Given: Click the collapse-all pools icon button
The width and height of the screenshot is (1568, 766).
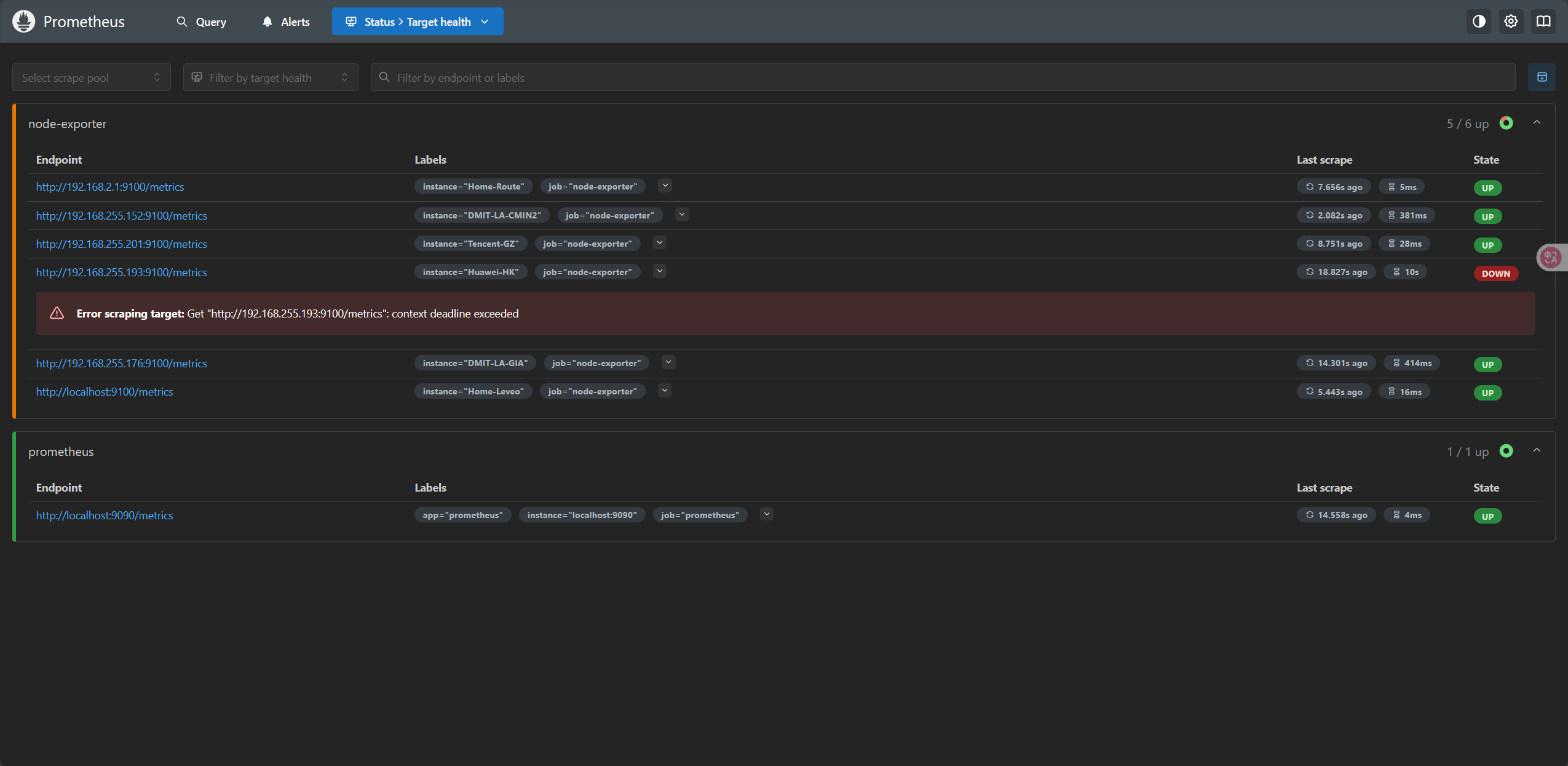Looking at the screenshot, I should (1542, 78).
